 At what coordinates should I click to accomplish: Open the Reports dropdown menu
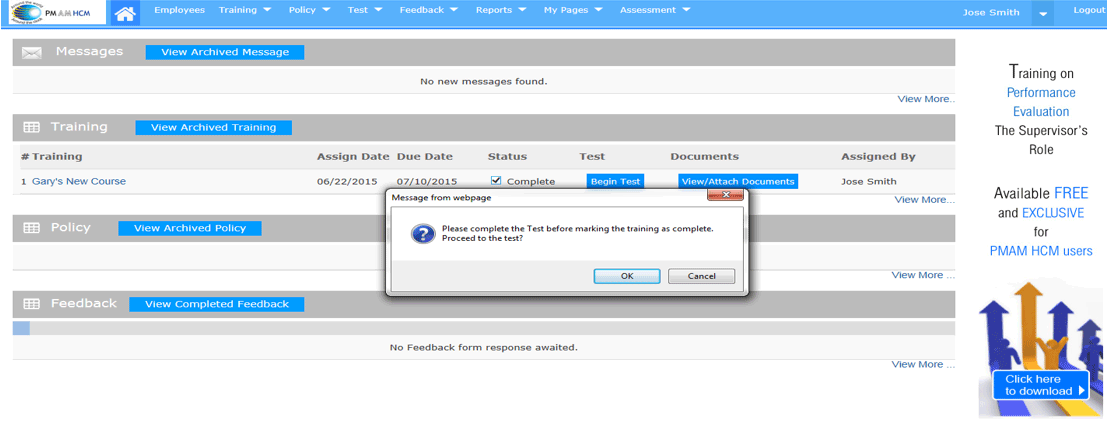coord(501,10)
